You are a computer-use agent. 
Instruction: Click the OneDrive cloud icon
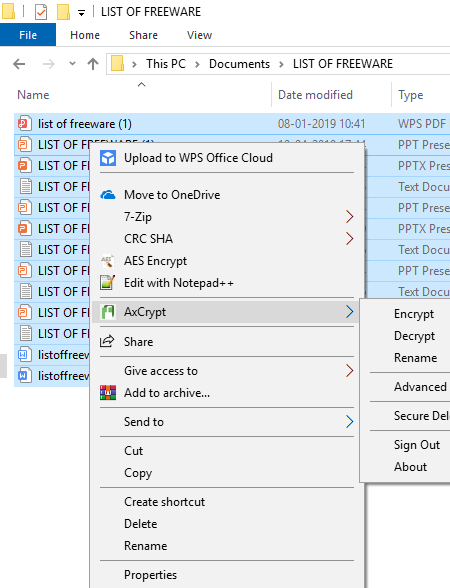point(108,195)
